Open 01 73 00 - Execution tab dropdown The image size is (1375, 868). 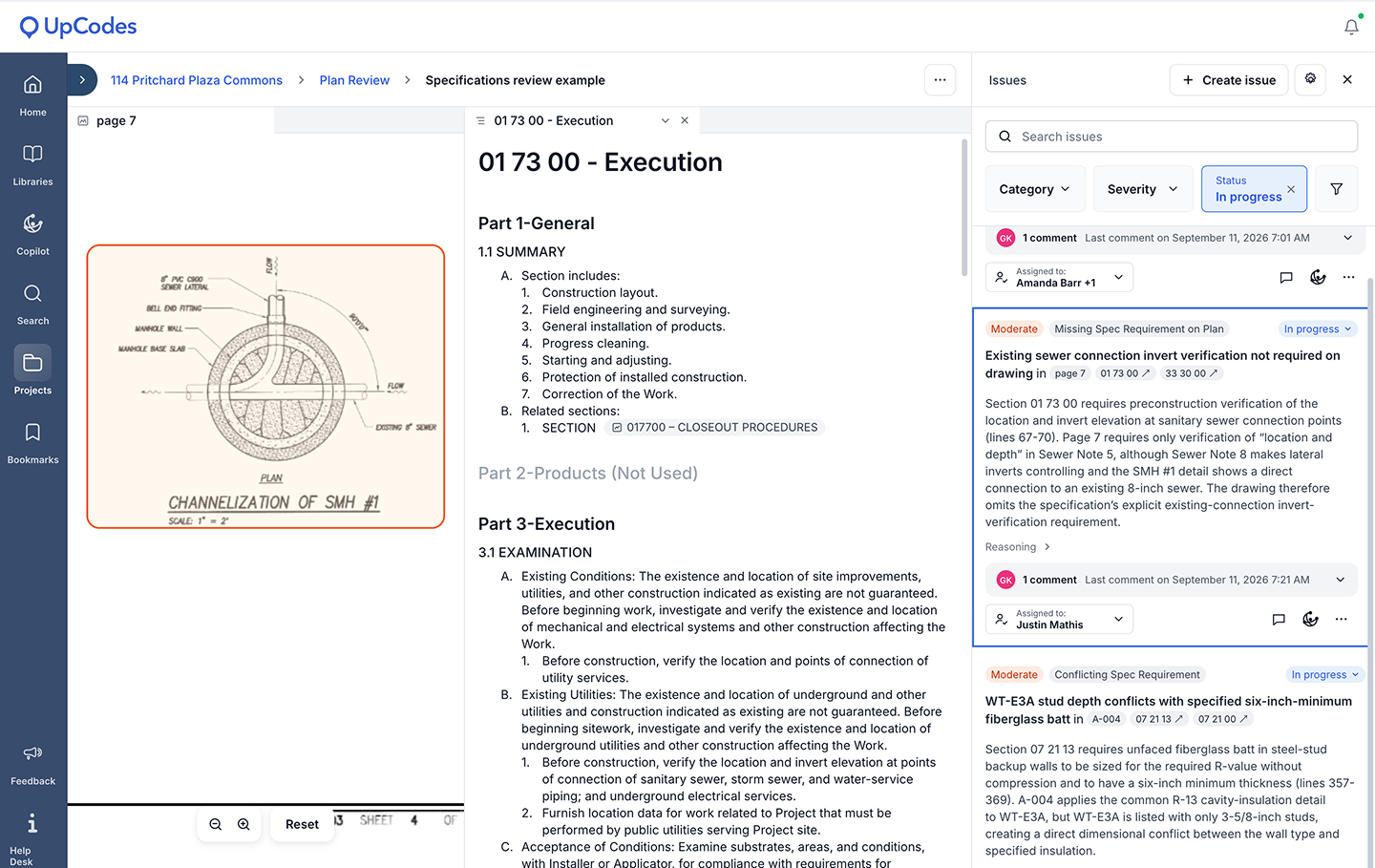pos(666,120)
